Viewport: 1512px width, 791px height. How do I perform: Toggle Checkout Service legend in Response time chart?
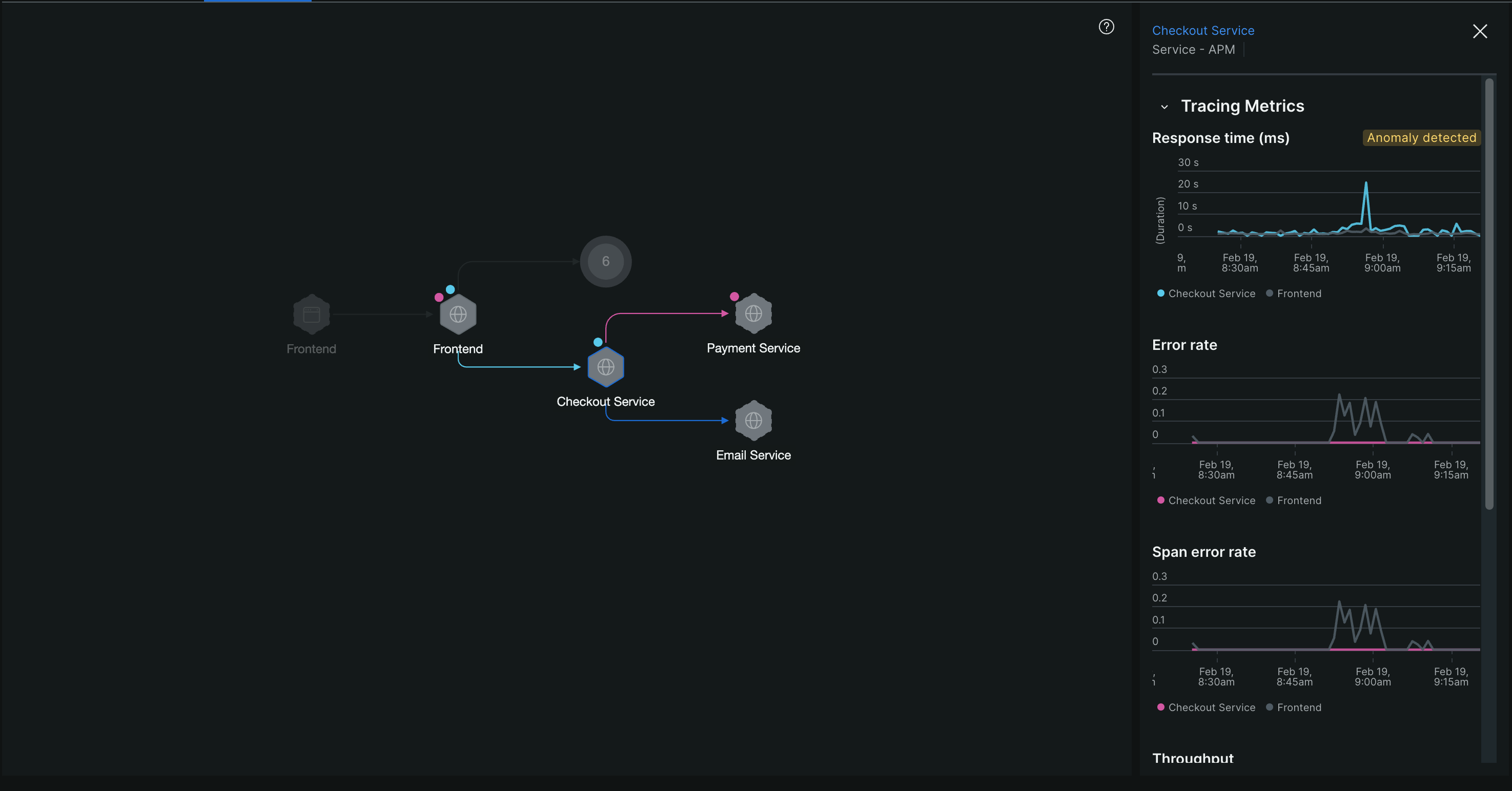tap(1205, 294)
